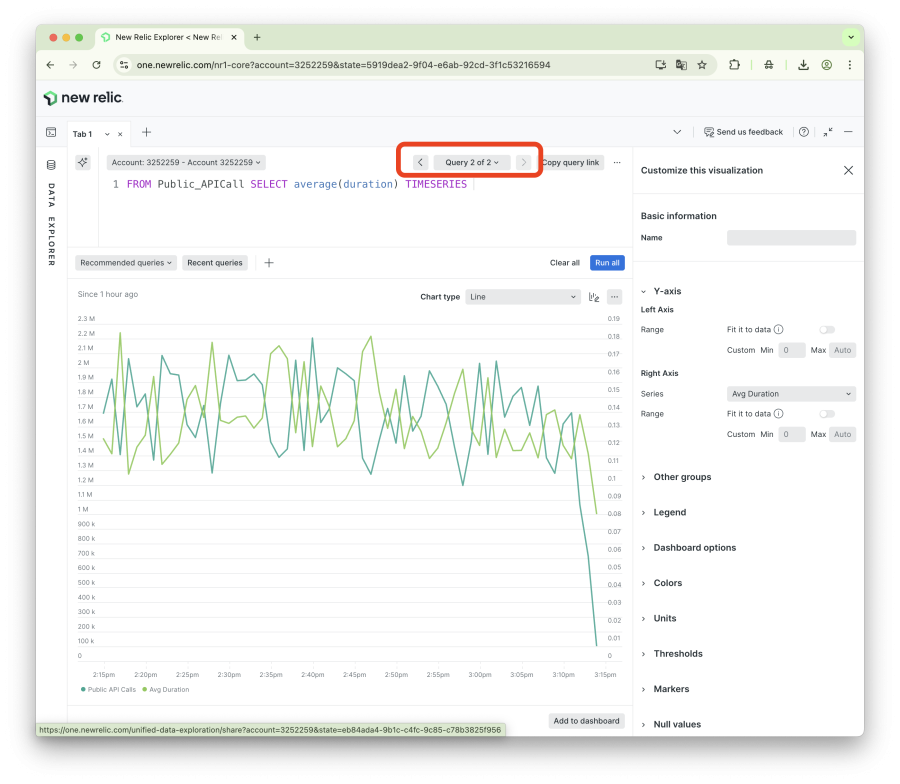This screenshot has width=900, height=784.
Task: Click Left Axis Custom Min field
Action: point(792,350)
